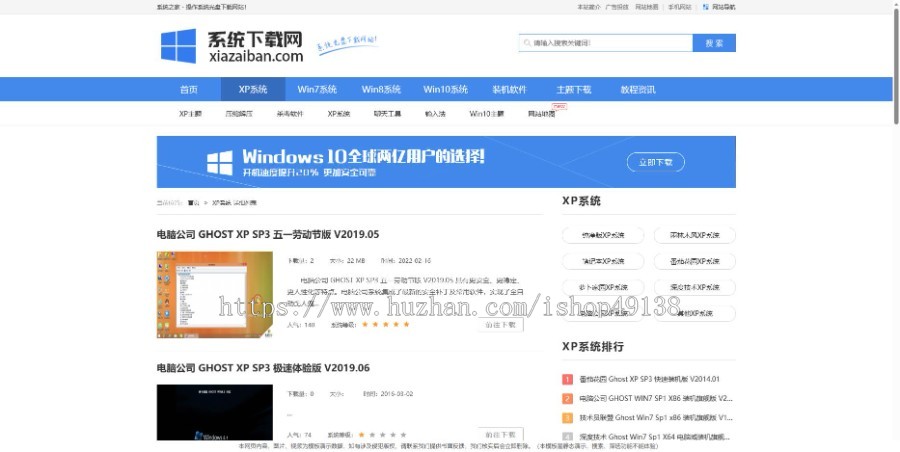Switch to the Win10系统 navigation tab
Image resolution: width=900 pixels, height=452 pixels.
[445, 90]
